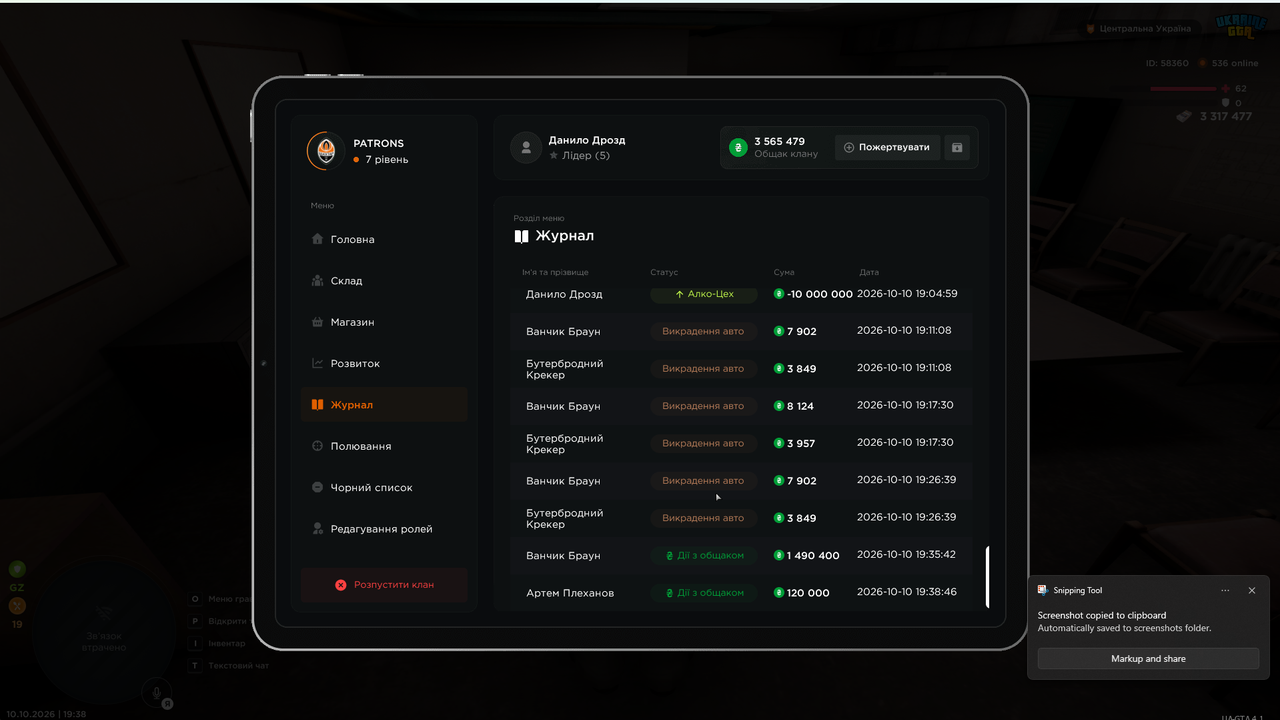Image resolution: width=1280 pixels, height=720 pixels.
Task: Open Snipping Tool notification options (three dots)
Action: coord(1225,590)
